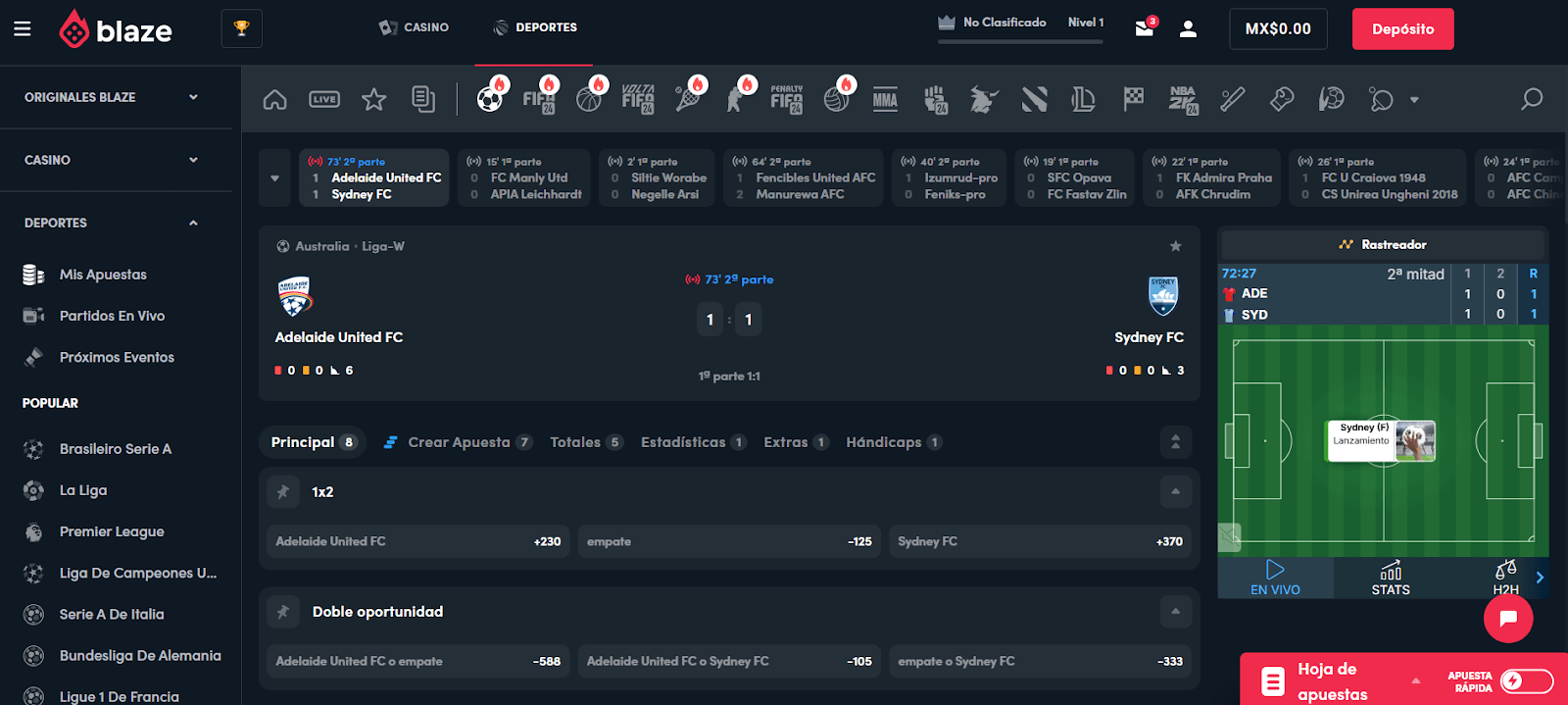The height and width of the screenshot is (705, 1568).
Task: Select the Estadísticas markets tab
Action: click(694, 442)
